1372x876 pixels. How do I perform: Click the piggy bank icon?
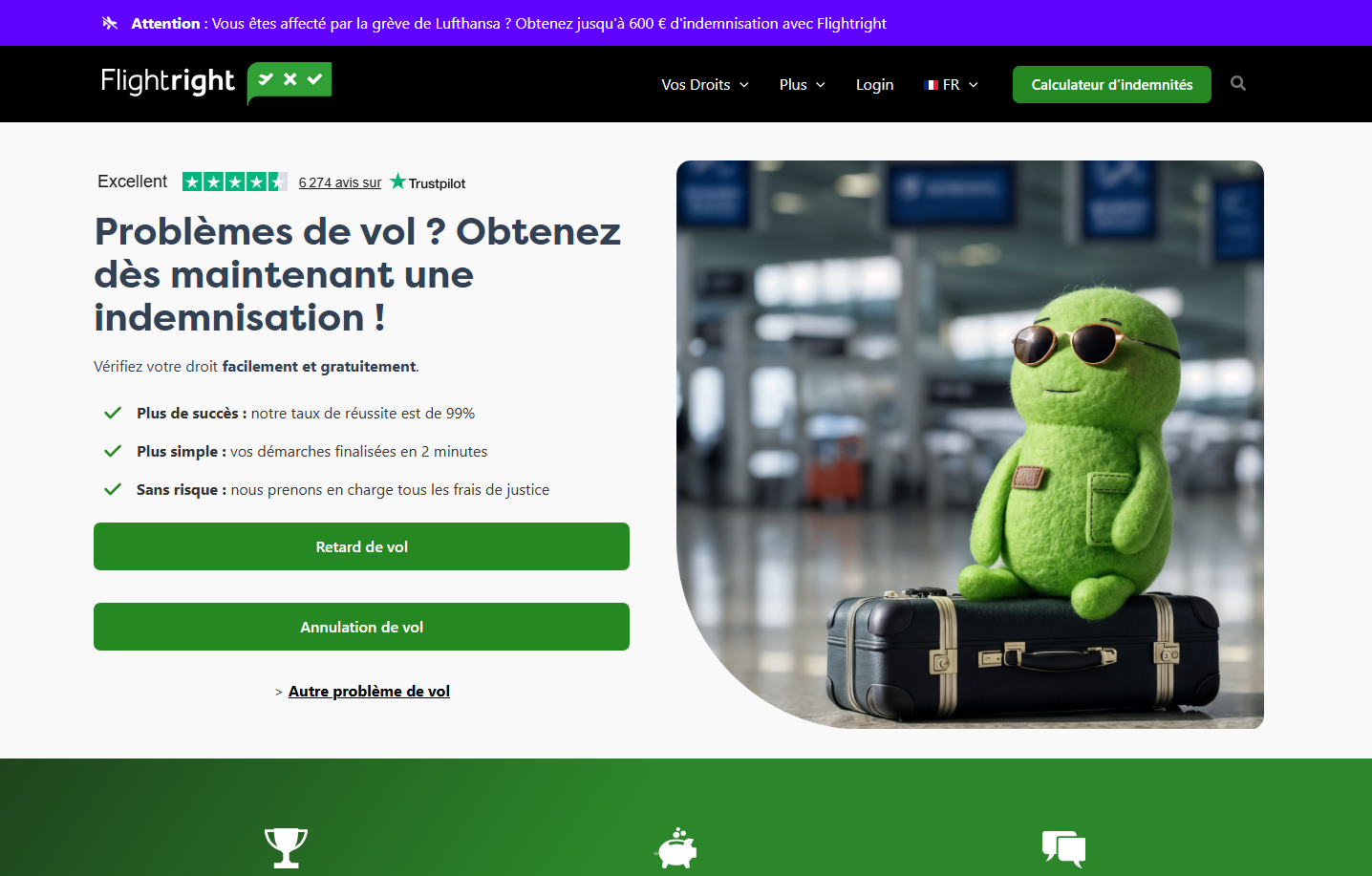[676, 847]
